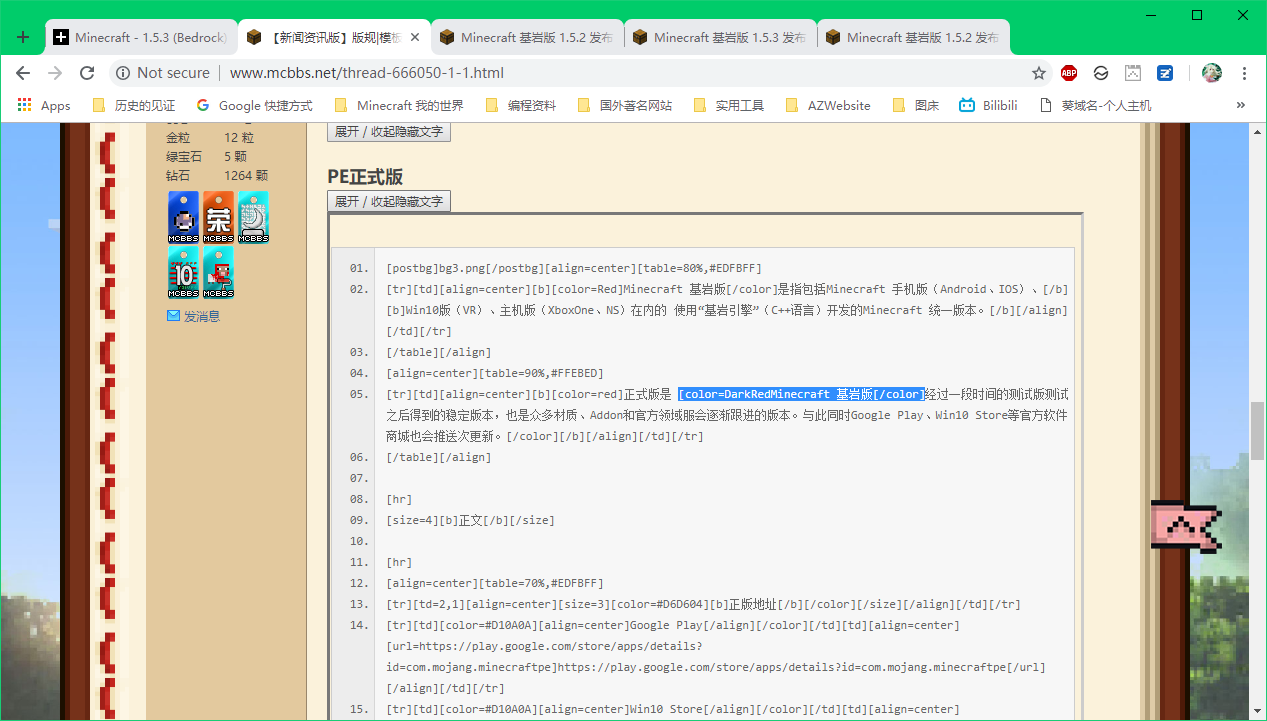Click the [size=4][b]正文[/b][/size] line
This screenshot has width=1267, height=721.
click(470, 520)
